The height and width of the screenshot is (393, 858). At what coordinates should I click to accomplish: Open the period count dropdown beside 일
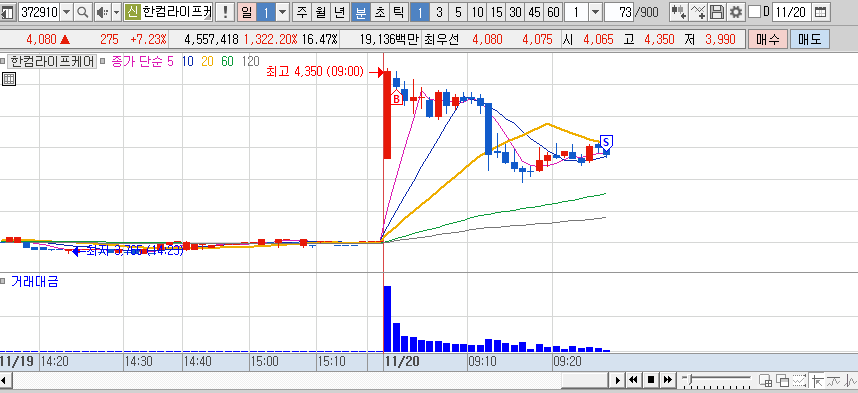282,11
